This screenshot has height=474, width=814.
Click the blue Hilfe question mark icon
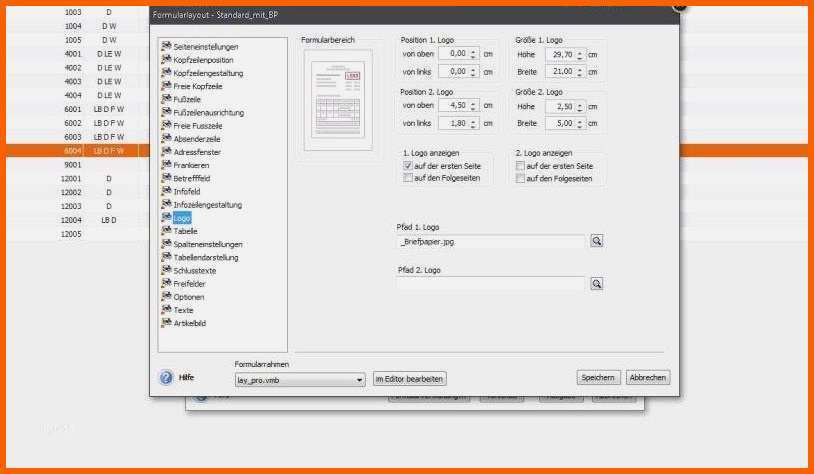(166, 377)
